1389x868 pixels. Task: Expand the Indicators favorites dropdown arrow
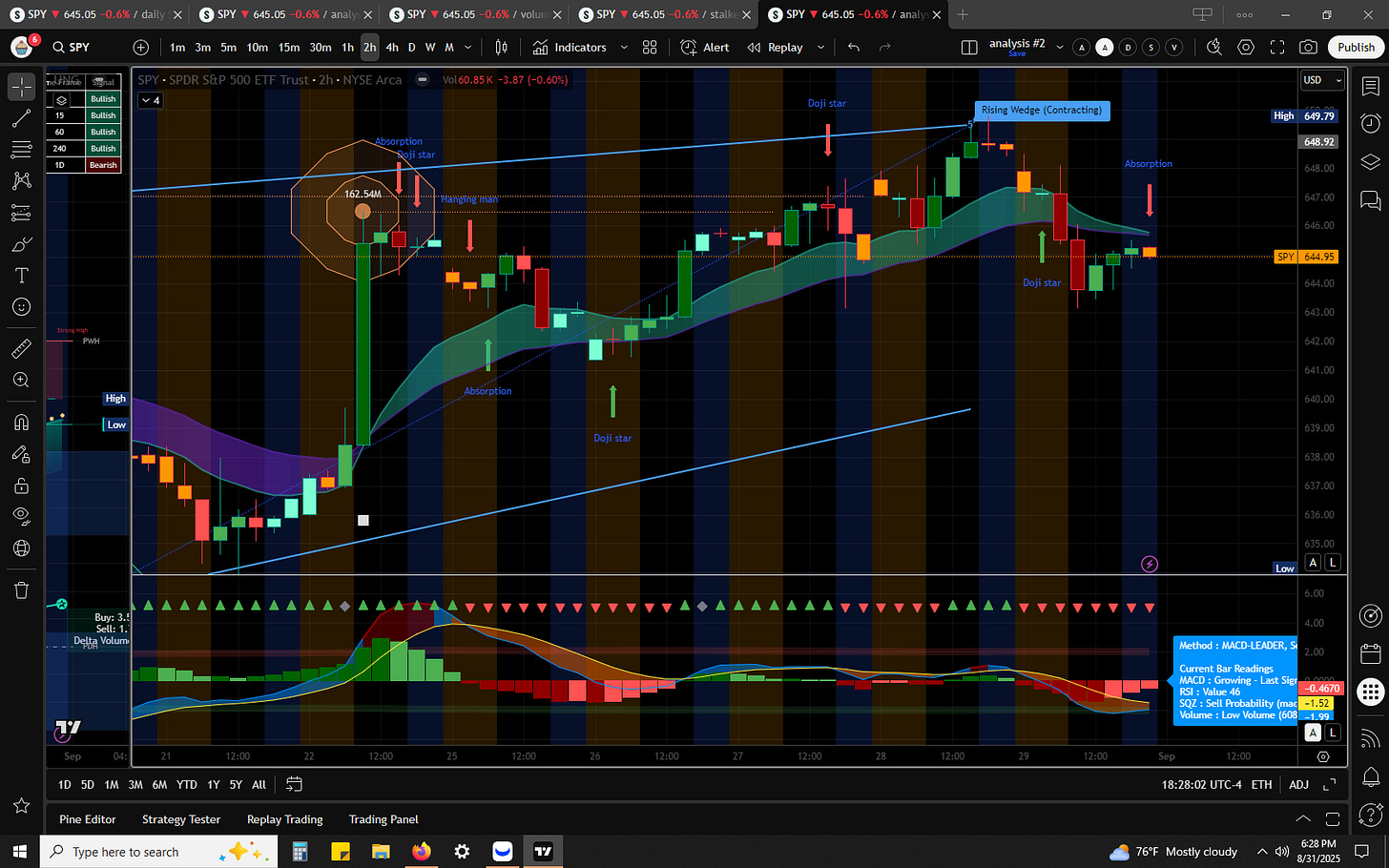[624, 47]
